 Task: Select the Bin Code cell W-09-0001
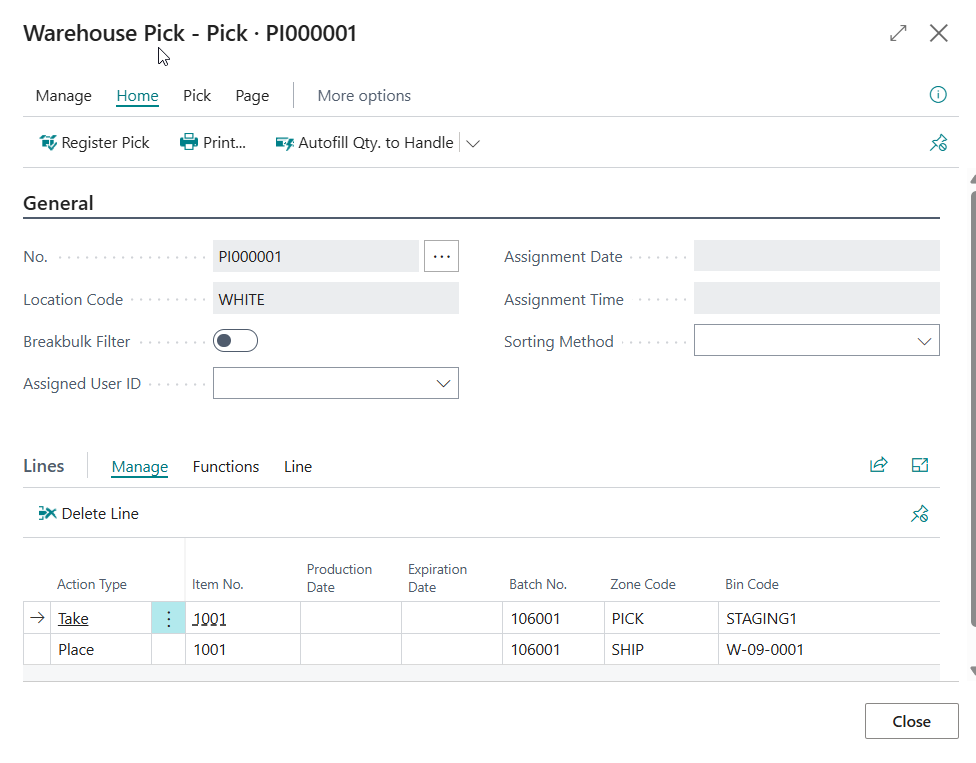765,650
